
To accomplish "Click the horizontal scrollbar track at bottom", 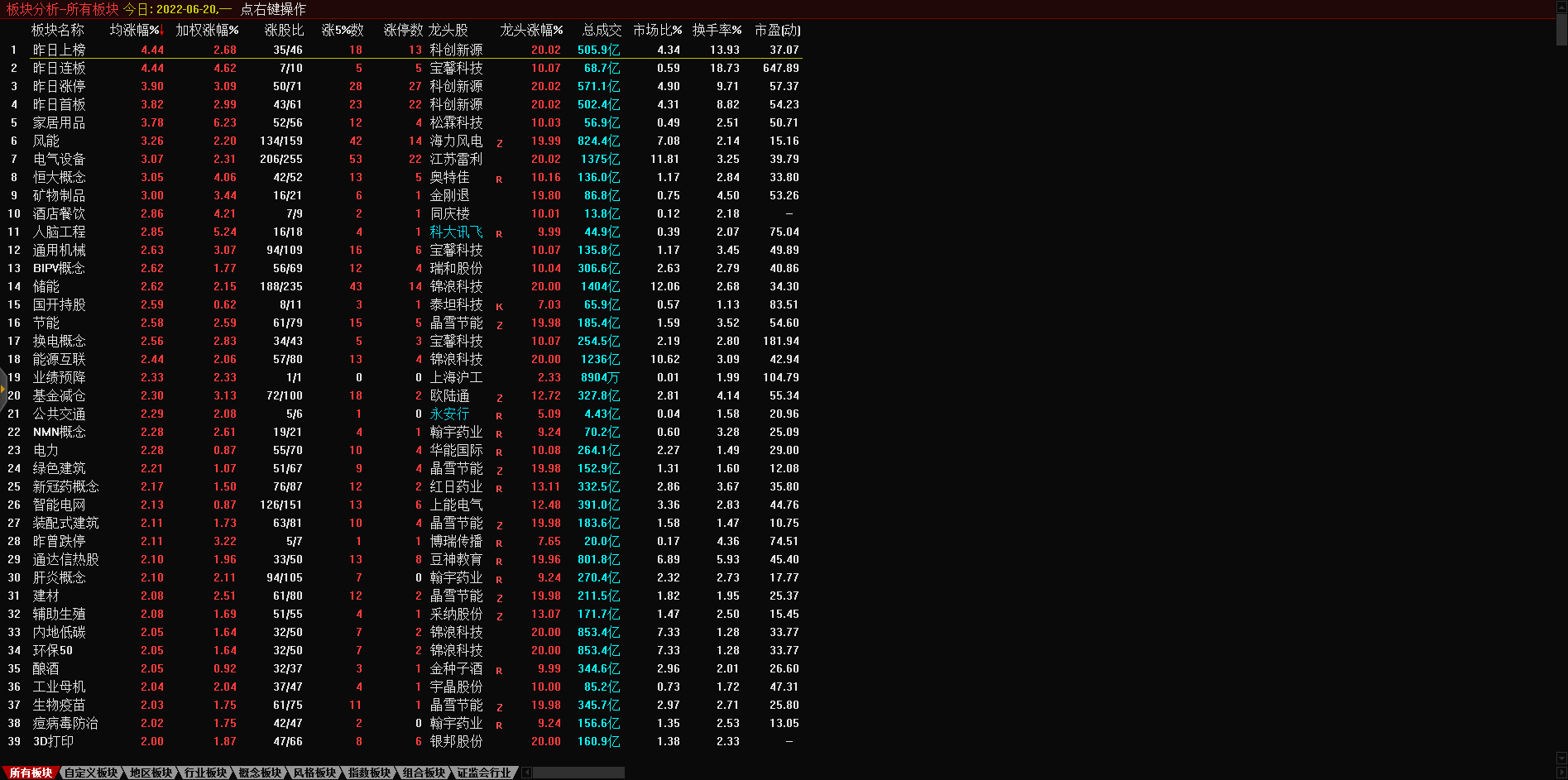I will (x=578, y=773).
